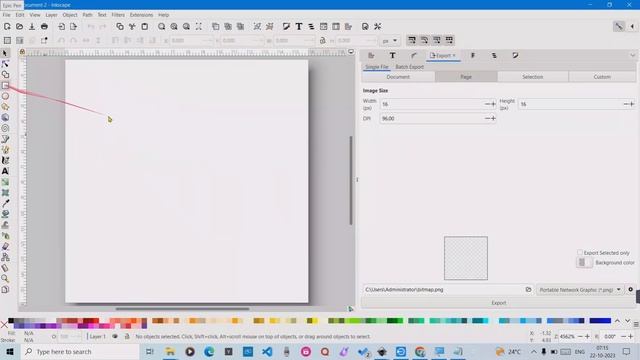Click the Paste clipboard icon
This screenshot has height=360, width=640.
click(144, 27)
